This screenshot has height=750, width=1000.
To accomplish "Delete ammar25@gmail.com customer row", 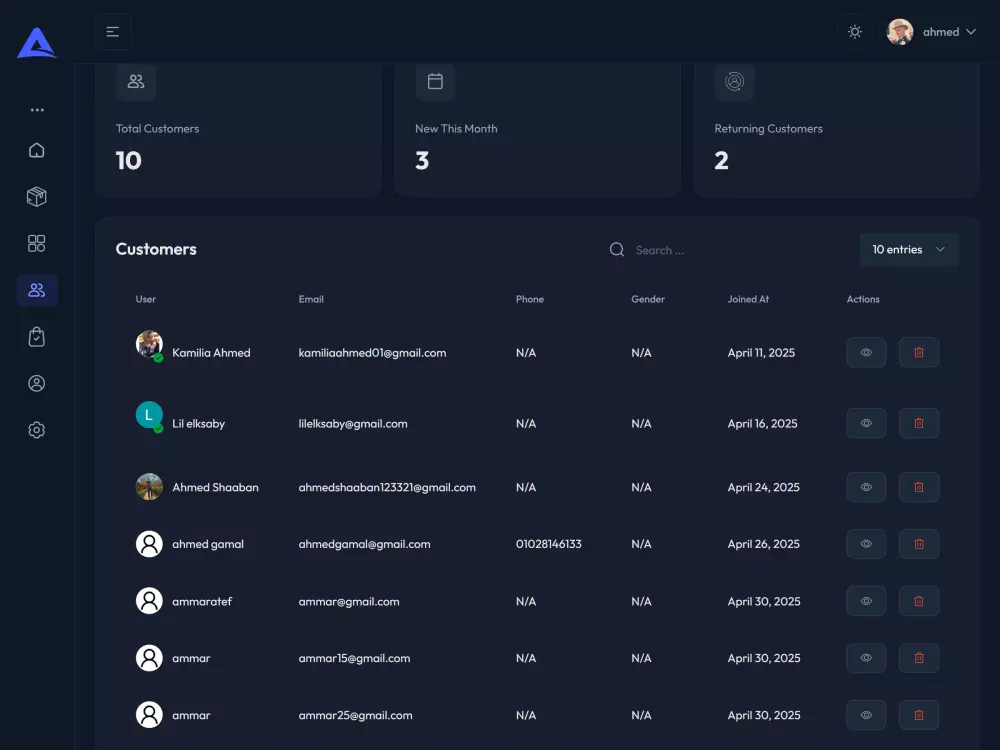I will (x=919, y=715).
